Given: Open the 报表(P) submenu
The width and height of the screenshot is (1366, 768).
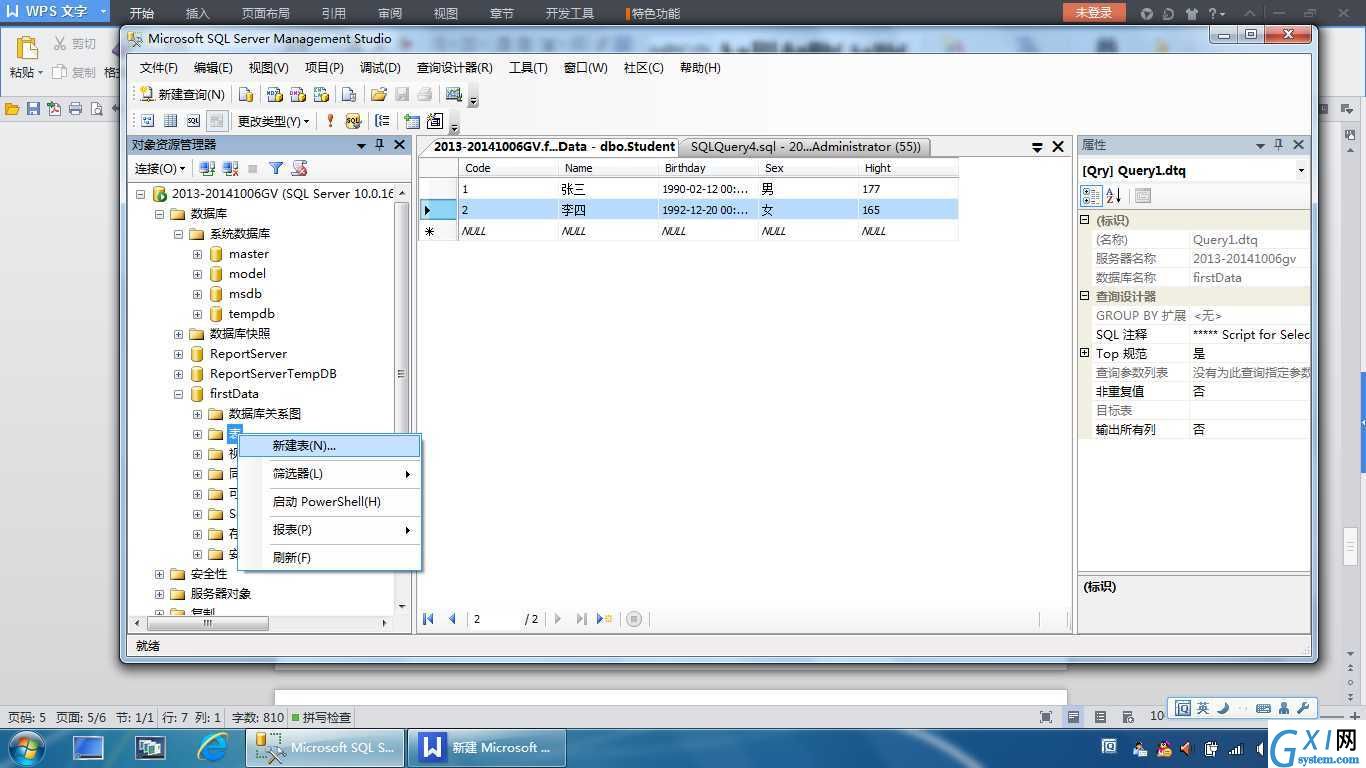Looking at the screenshot, I should (330, 530).
